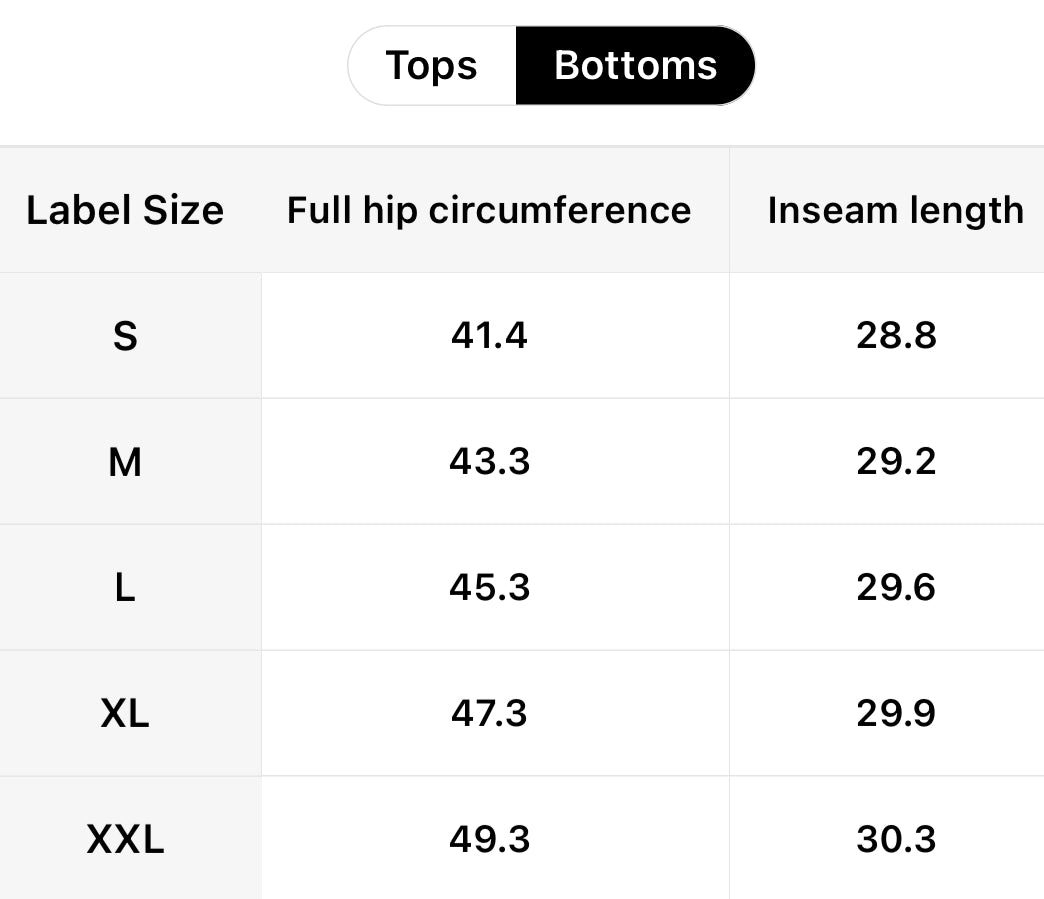Switch to the Tops tab
The width and height of the screenshot is (1044, 899).
pos(431,66)
